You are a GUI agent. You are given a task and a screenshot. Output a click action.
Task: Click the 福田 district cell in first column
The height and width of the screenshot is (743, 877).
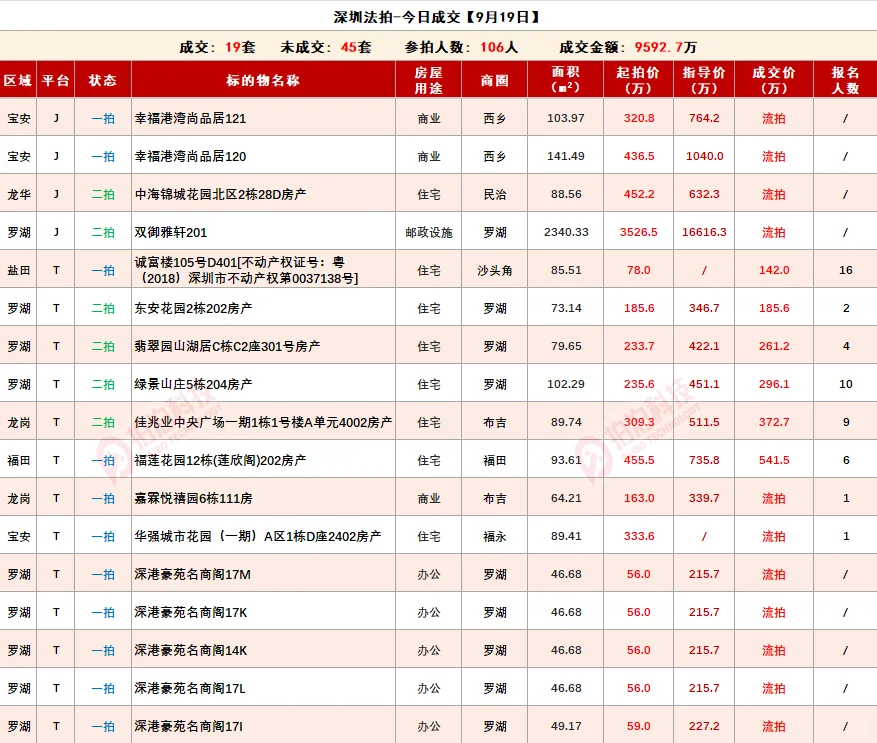18,460
